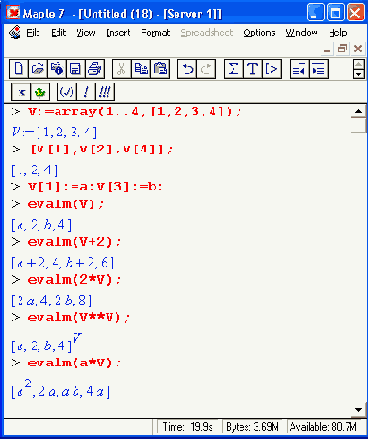
Task: Insert execution group with the [> button
Action: click(272, 69)
